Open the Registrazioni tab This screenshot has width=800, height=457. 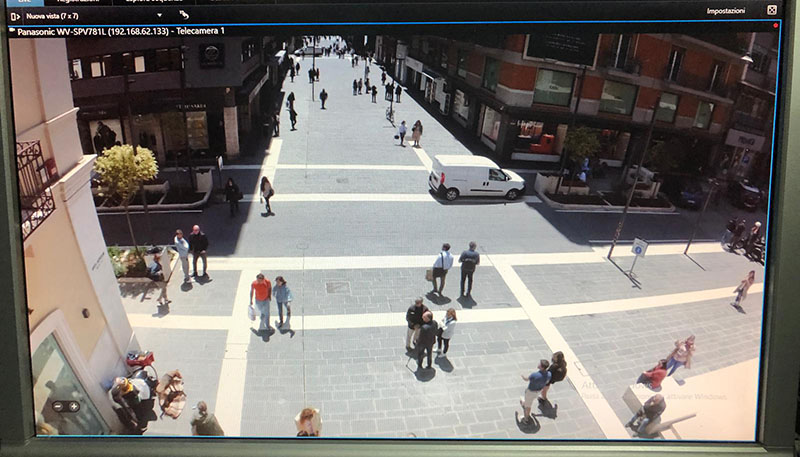pos(78,2)
